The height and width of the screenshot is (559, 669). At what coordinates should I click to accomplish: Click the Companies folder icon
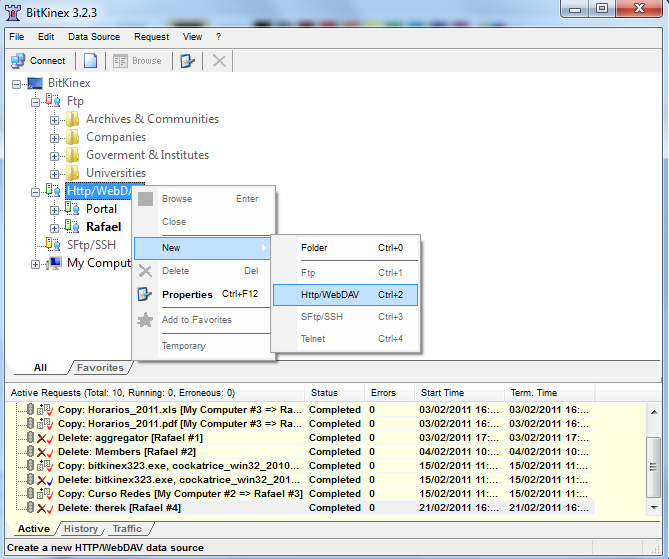(73, 137)
